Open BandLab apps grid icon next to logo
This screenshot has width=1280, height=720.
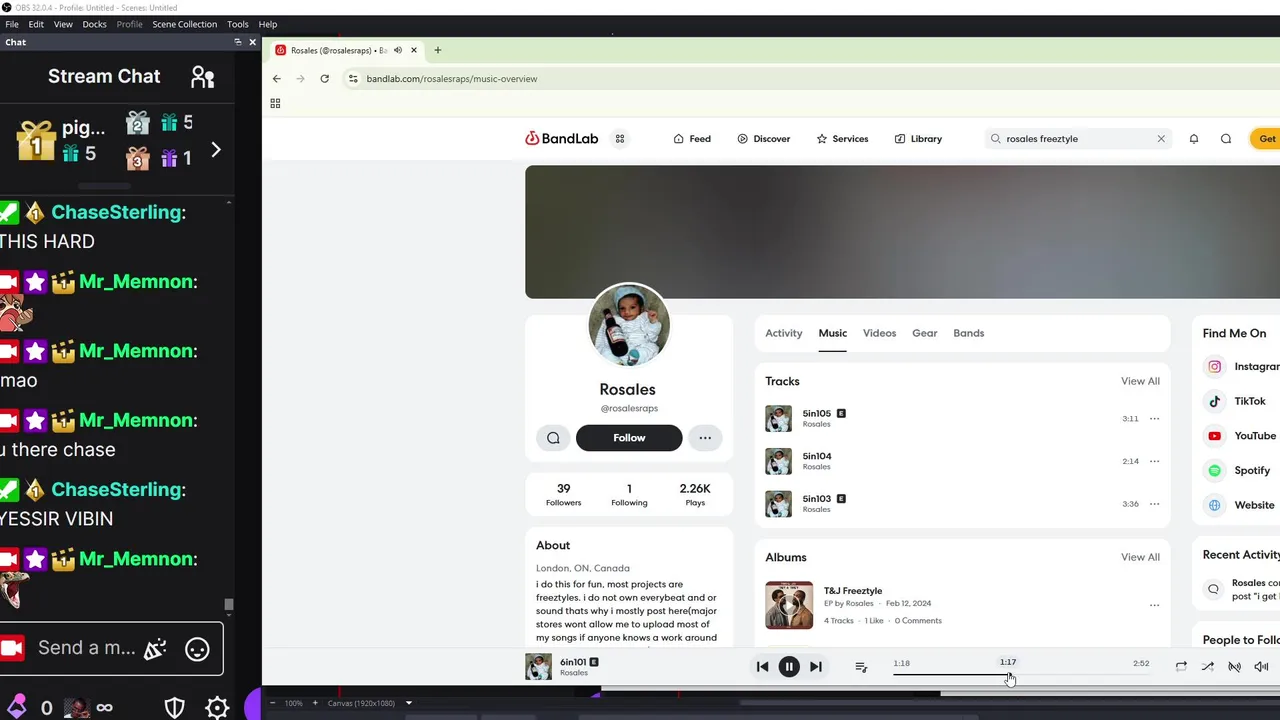620,139
